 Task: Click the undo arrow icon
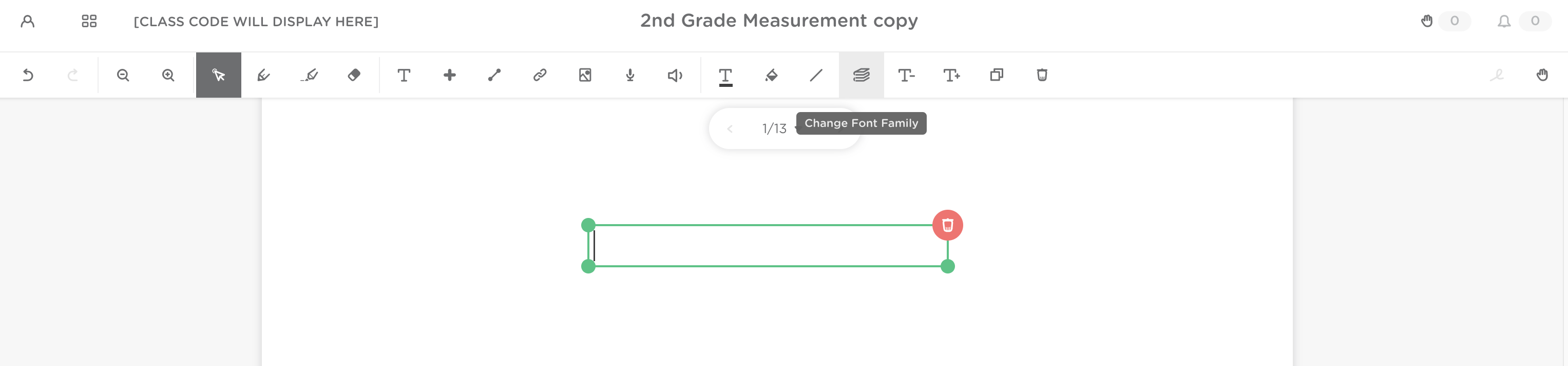click(28, 75)
